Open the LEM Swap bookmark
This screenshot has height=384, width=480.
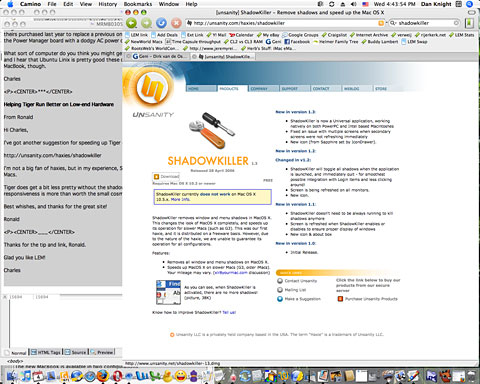(414, 42)
